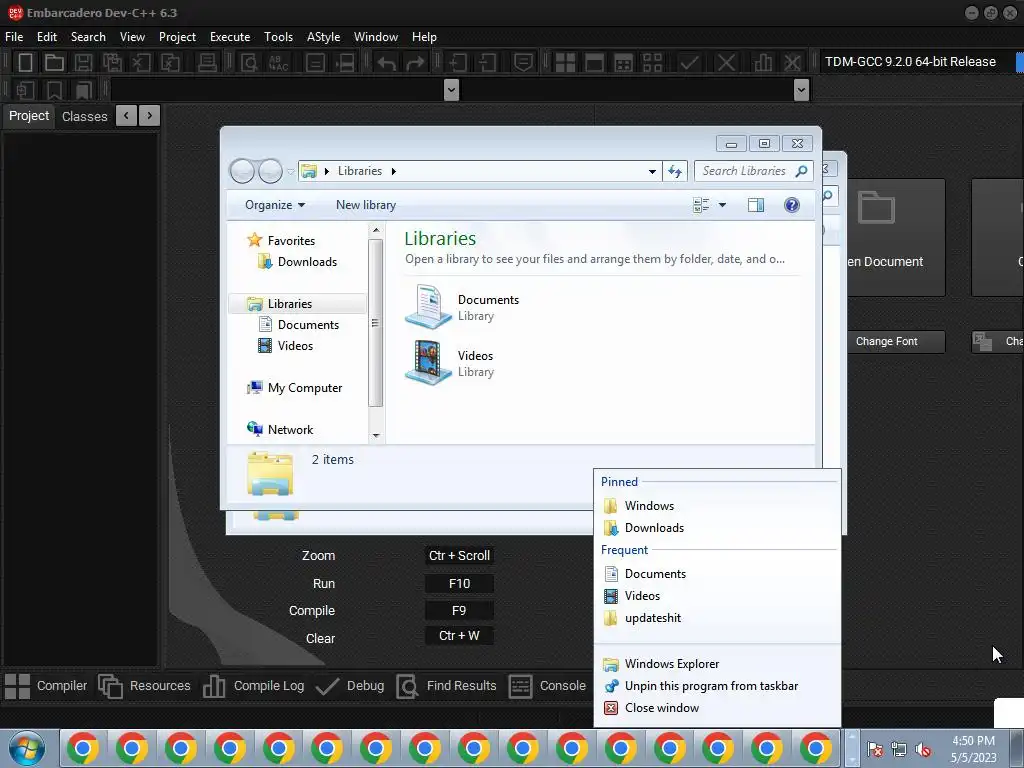Click the first Chrome icon on taskbar
The image size is (1024, 768).
[83, 748]
